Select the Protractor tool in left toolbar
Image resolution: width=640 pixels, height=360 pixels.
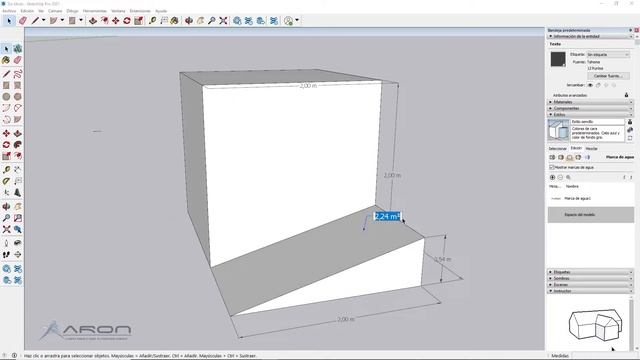pyautogui.click(x=6, y=181)
